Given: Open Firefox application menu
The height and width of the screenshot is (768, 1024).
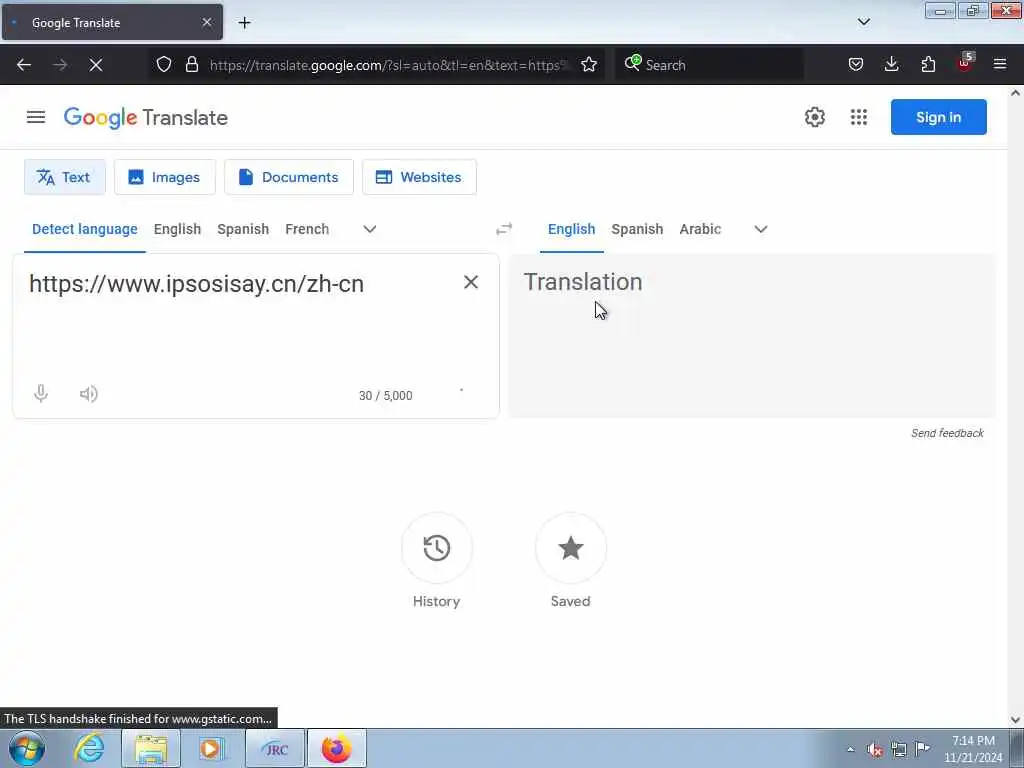Looking at the screenshot, I should coord(1000,65).
